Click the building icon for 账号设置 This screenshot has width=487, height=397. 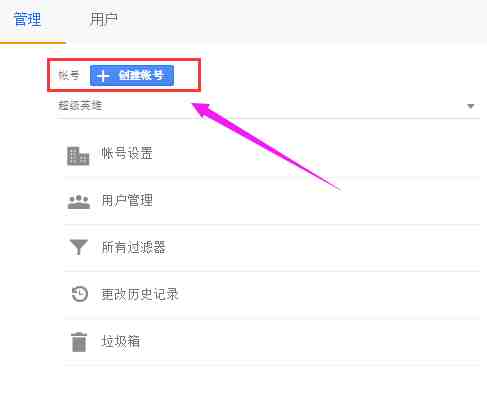pos(78,156)
